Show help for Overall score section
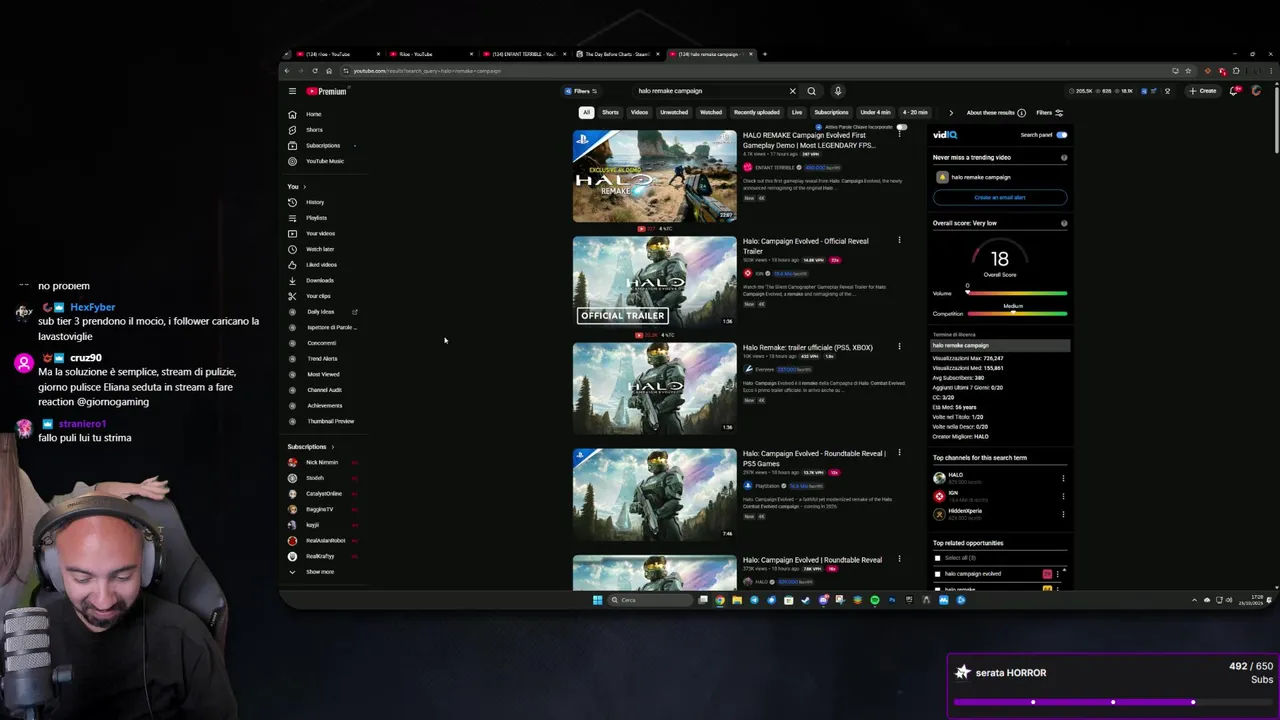1280x720 pixels. pyautogui.click(x=1064, y=223)
